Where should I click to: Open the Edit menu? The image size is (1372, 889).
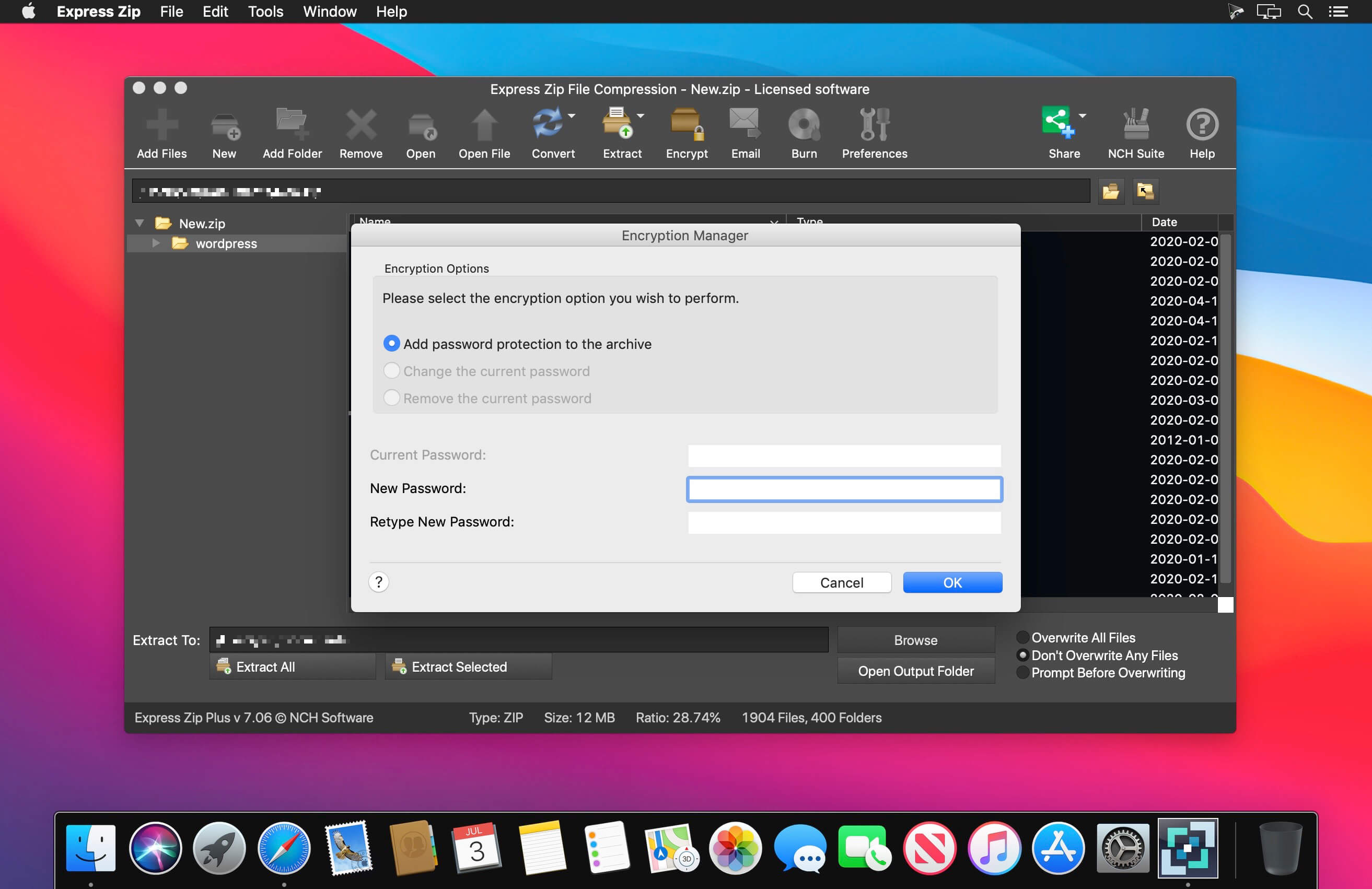(215, 11)
